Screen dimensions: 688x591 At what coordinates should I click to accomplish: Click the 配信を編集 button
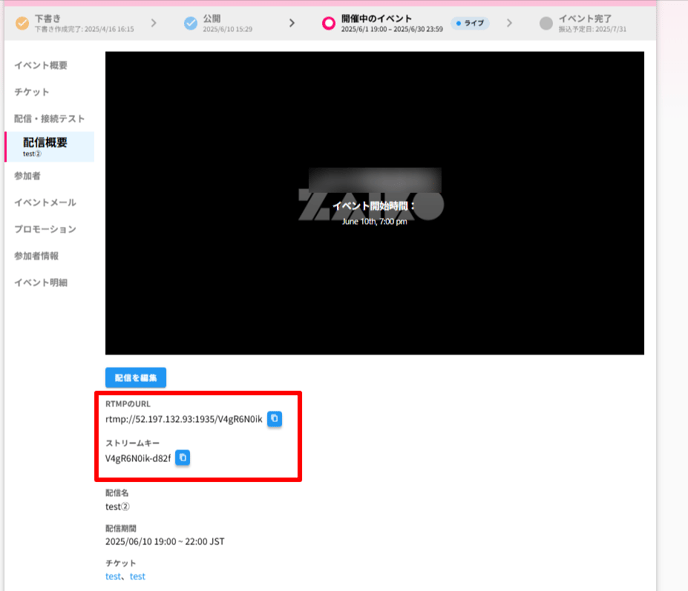[x=136, y=378]
